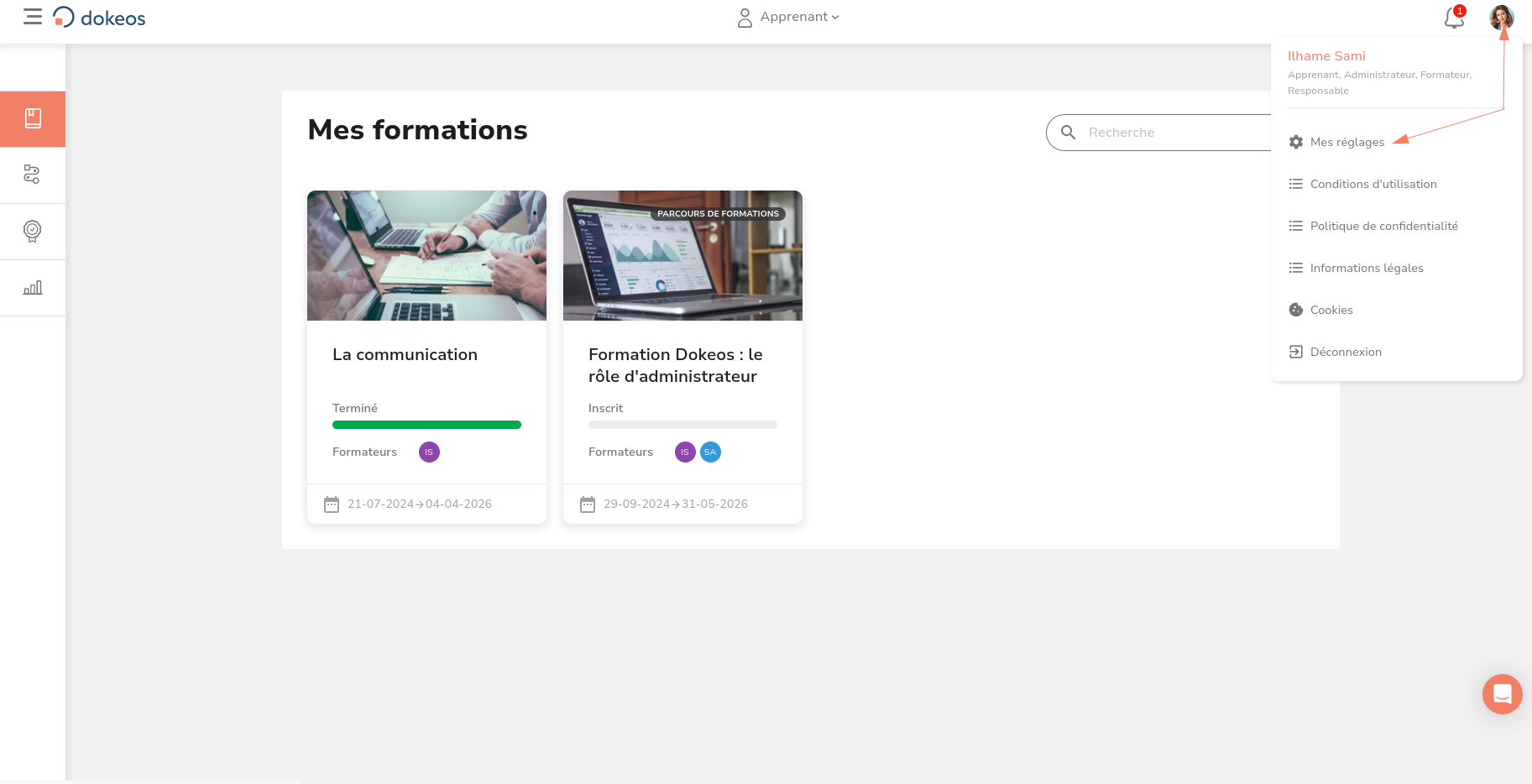Click the logout icon beside Déconnexion
This screenshot has width=1532, height=784.
click(x=1296, y=352)
